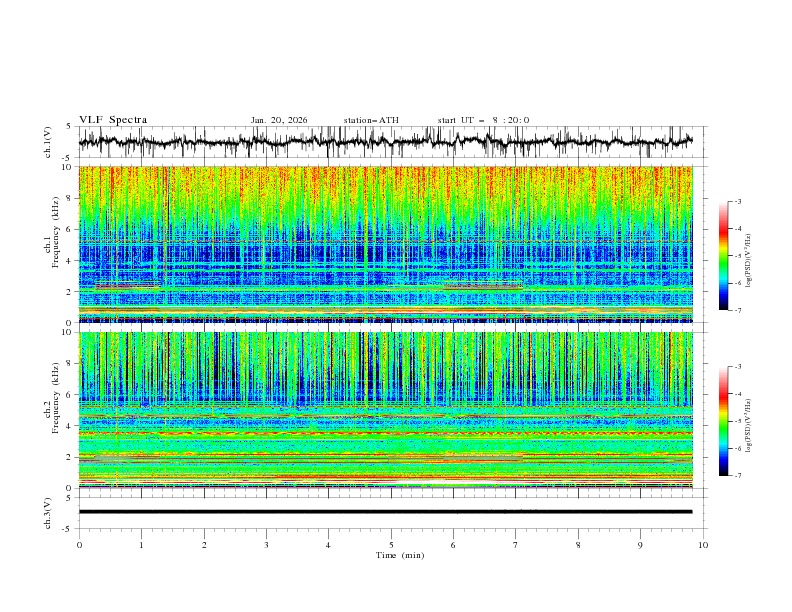This screenshot has width=792, height=612.
Task: Click the time axis tick label '7'
Action: [x=516, y=545]
